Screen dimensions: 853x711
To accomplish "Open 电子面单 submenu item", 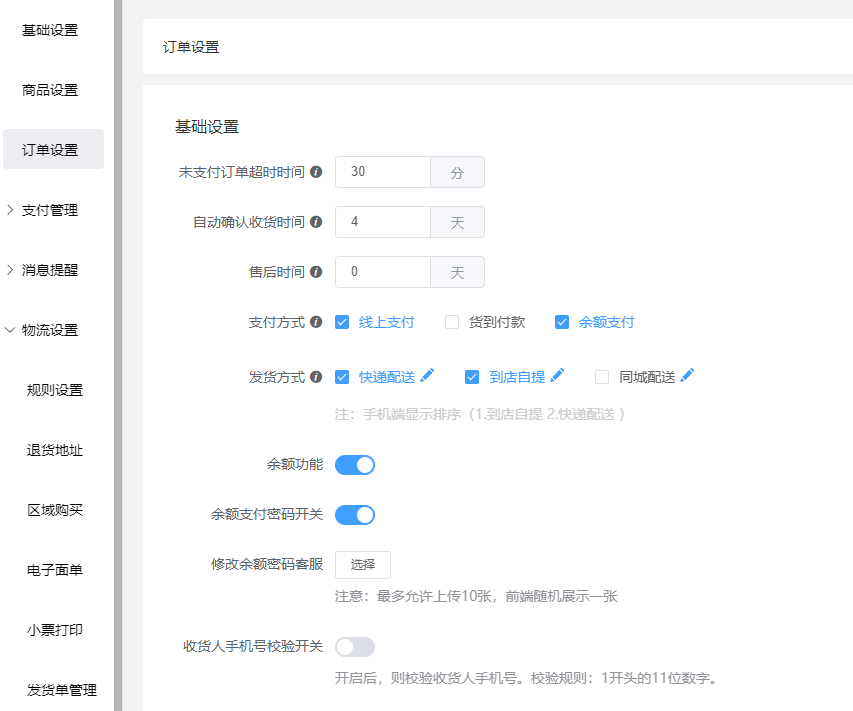I will tap(55, 570).
